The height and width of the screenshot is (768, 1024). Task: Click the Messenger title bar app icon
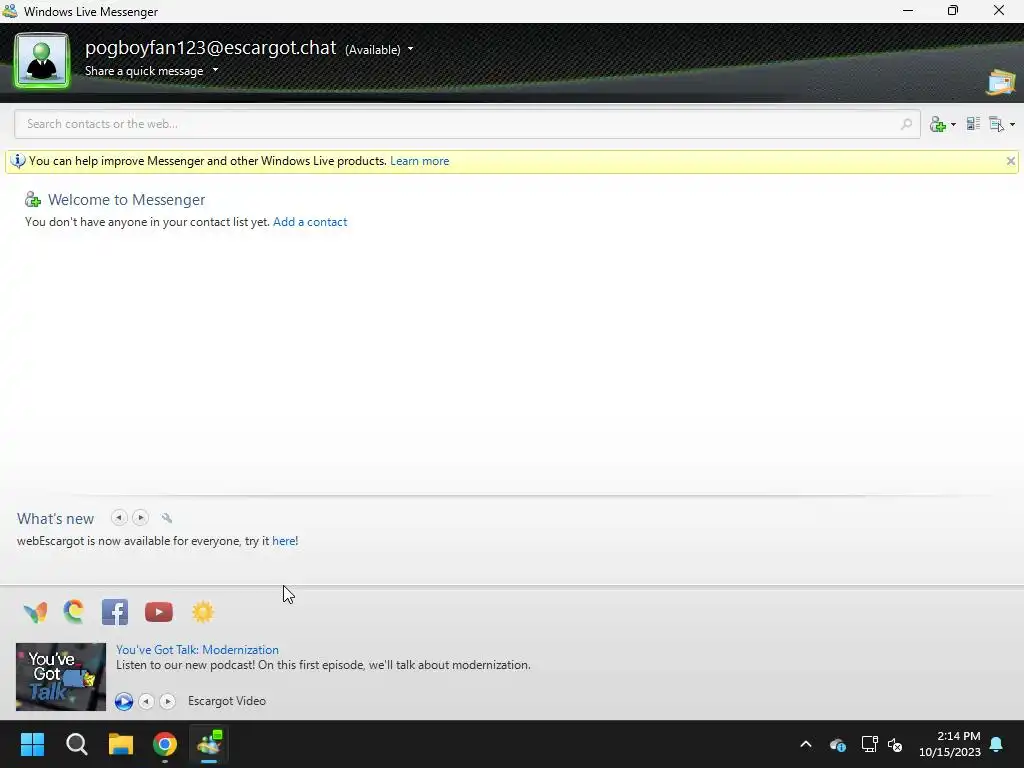(10, 11)
